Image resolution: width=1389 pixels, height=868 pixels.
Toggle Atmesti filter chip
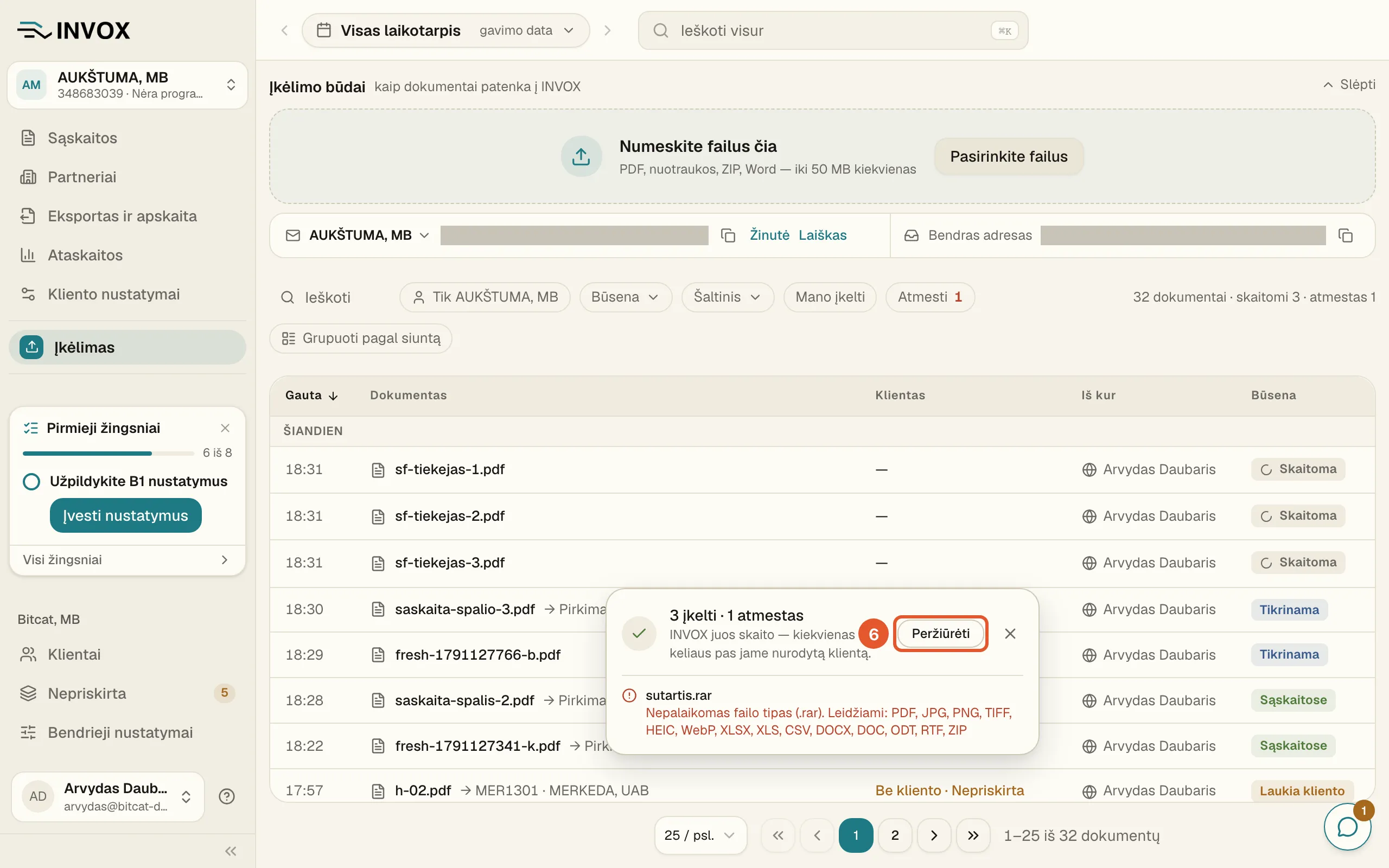click(930, 297)
